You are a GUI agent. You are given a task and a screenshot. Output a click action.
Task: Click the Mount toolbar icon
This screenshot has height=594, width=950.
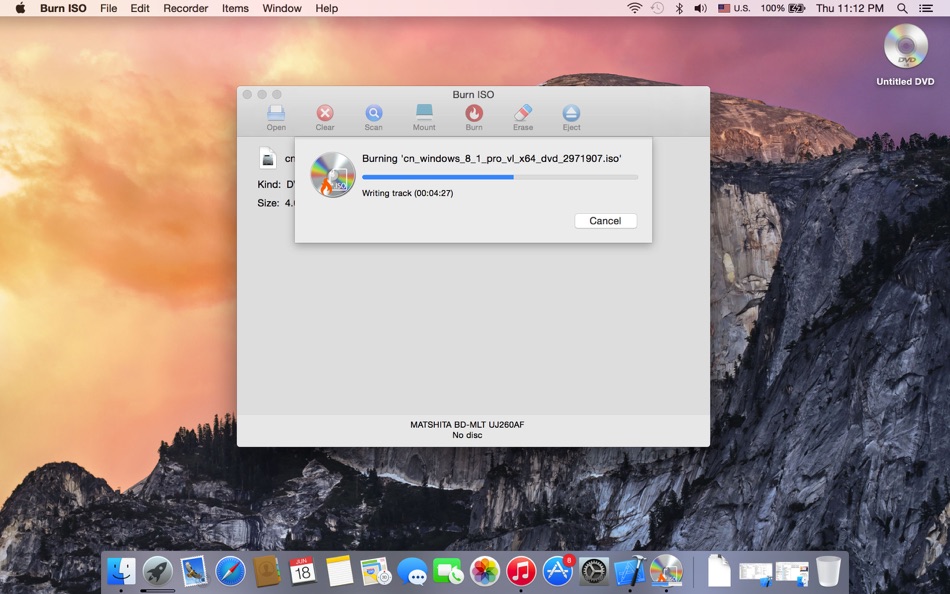[x=424, y=113]
